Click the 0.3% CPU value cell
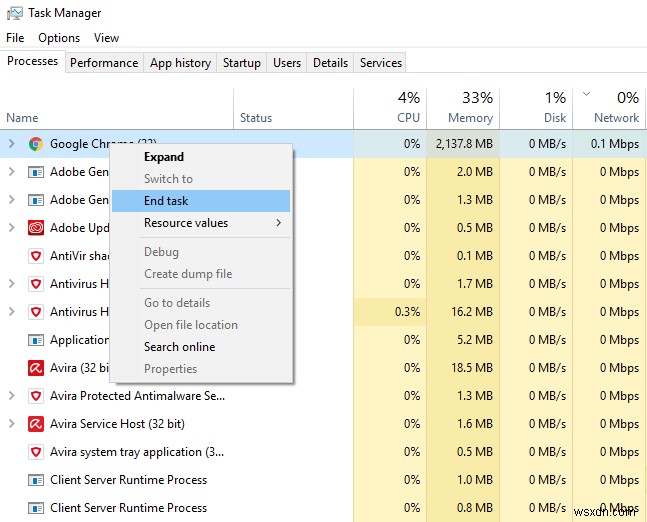This screenshot has width=647, height=522. 390,312
